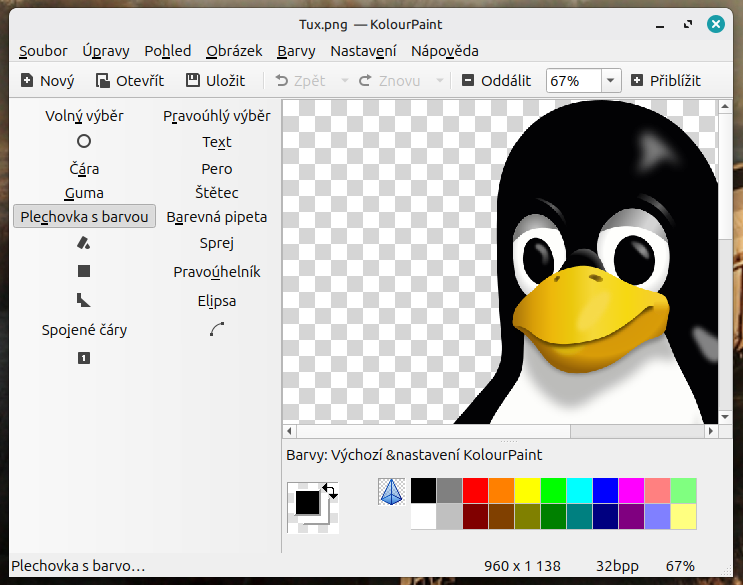Viewport: 743px width, 585px height.
Task: Click the Přiblížit zoom in button
Action: [x=665, y=81]
